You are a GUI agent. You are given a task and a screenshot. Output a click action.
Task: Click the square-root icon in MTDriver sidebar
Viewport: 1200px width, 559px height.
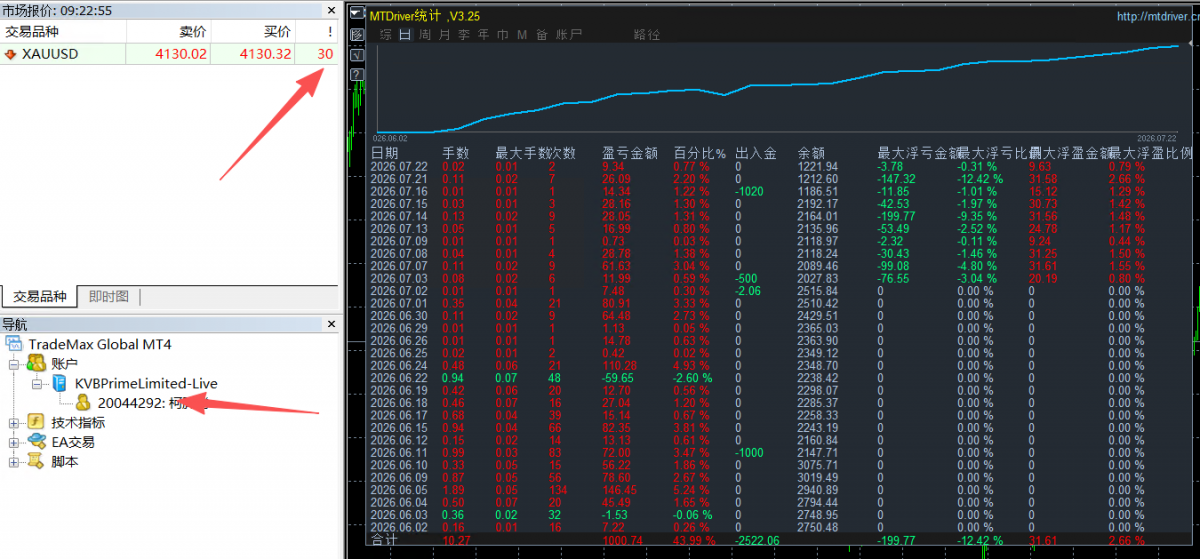pyautogui.click(x=357, y=55)
